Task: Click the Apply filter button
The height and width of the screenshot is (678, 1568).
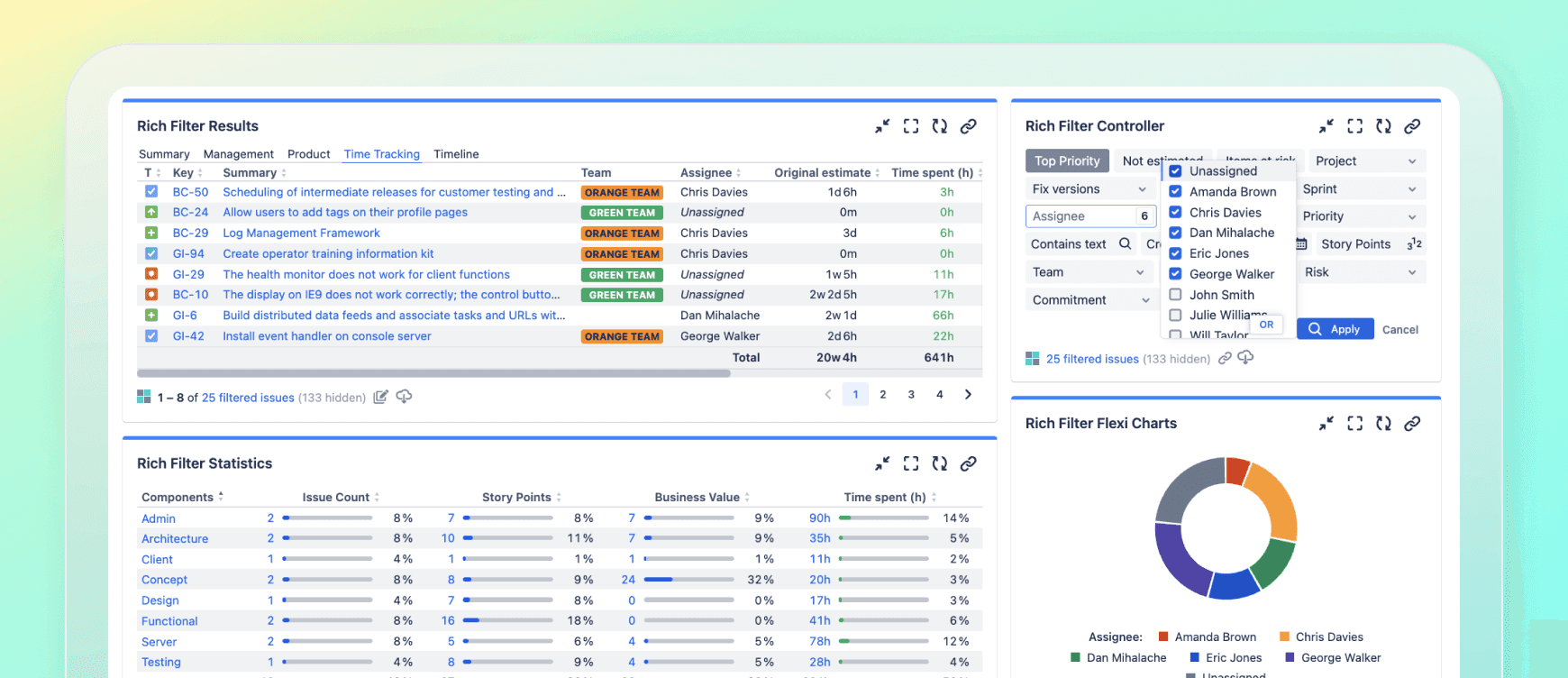Action: point(1335,329)
